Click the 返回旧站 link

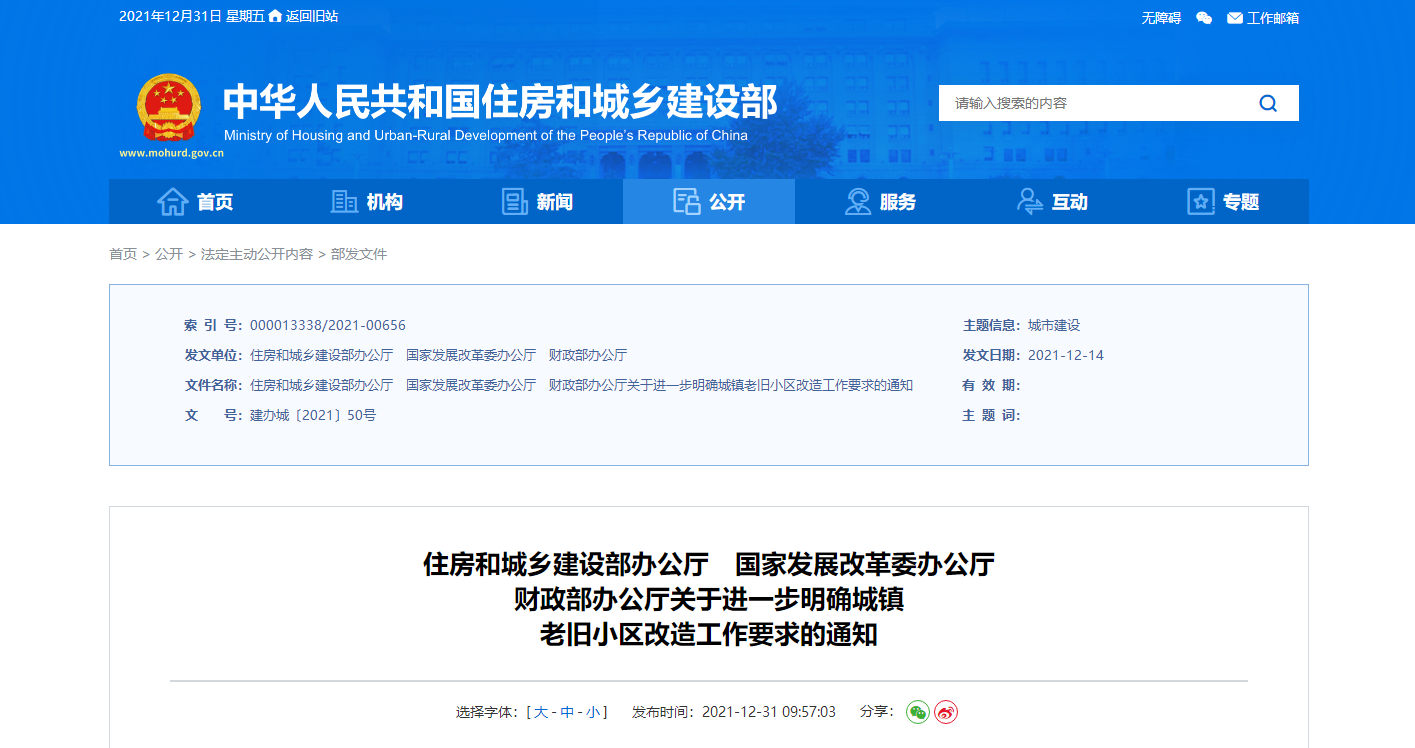(x=312, y=16)
